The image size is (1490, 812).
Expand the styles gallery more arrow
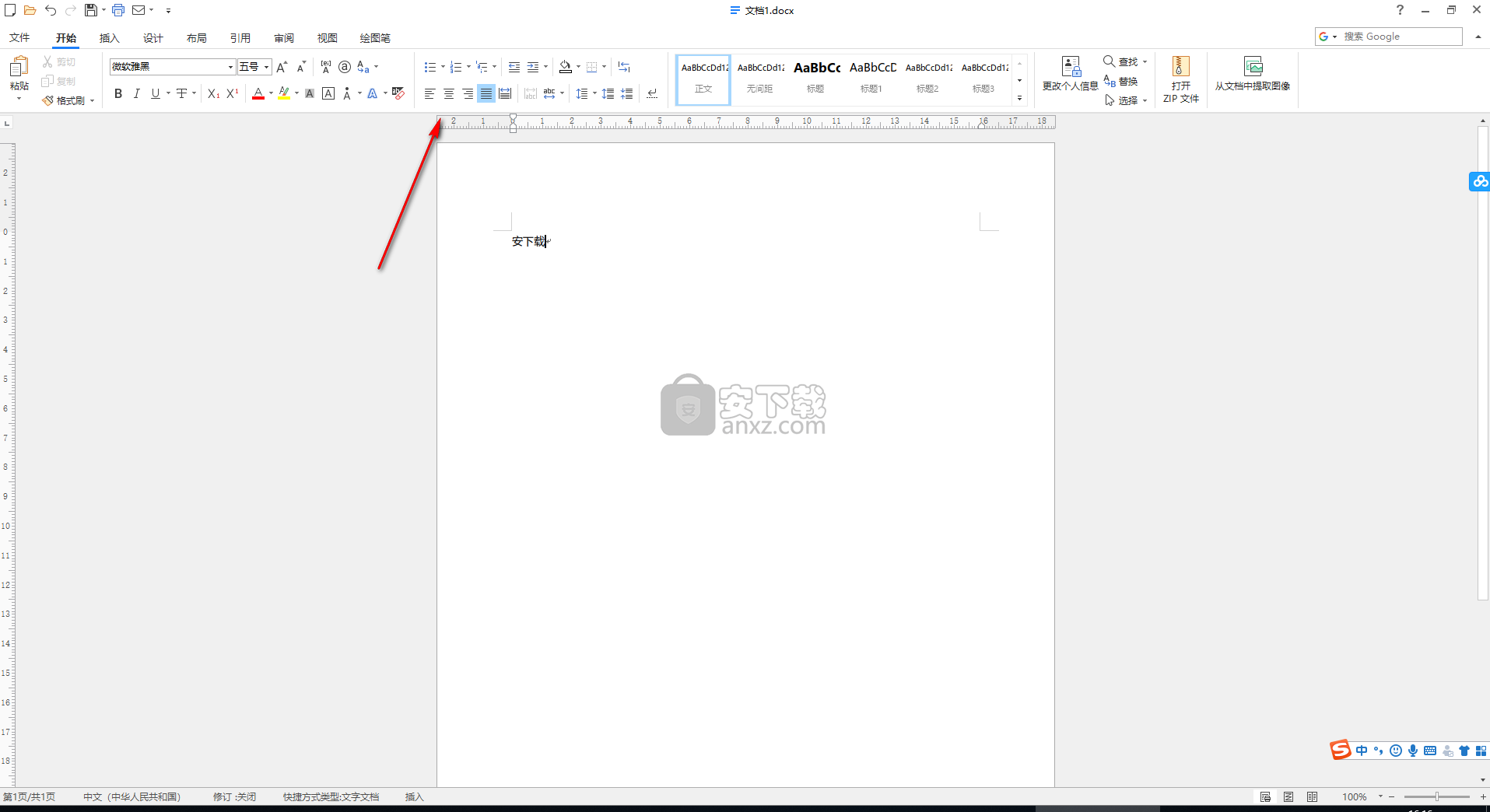1019,99
